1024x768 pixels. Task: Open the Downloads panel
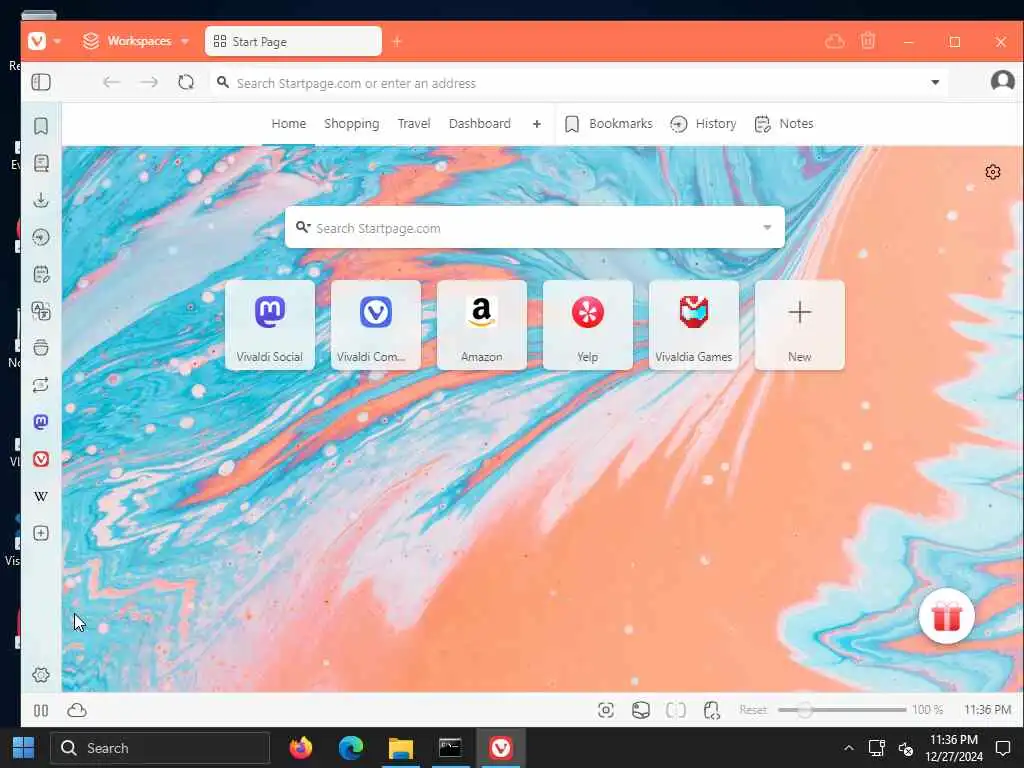[x=41, y=200]
